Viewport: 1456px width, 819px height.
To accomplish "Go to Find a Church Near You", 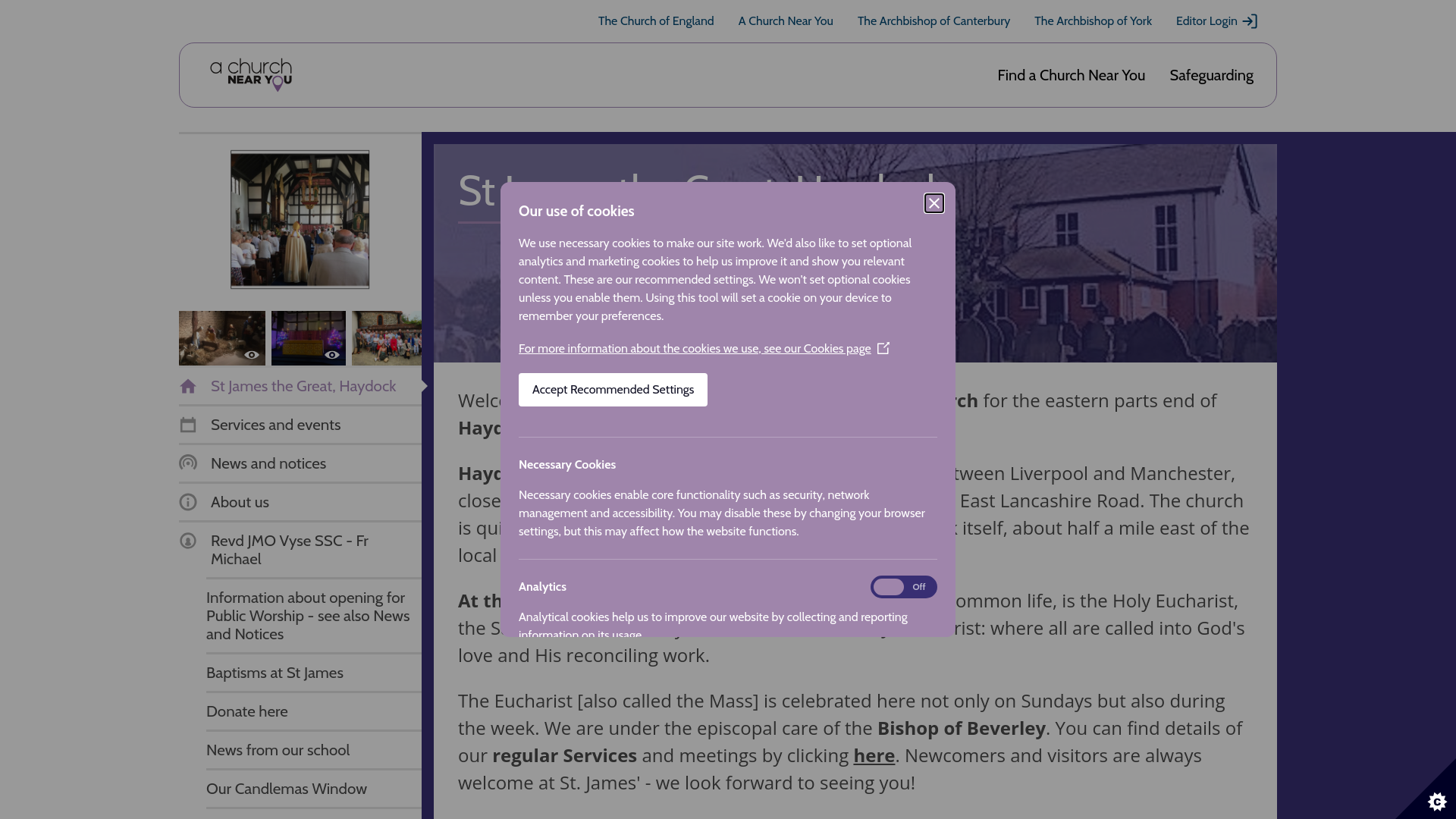I will tap(1071, 75).
